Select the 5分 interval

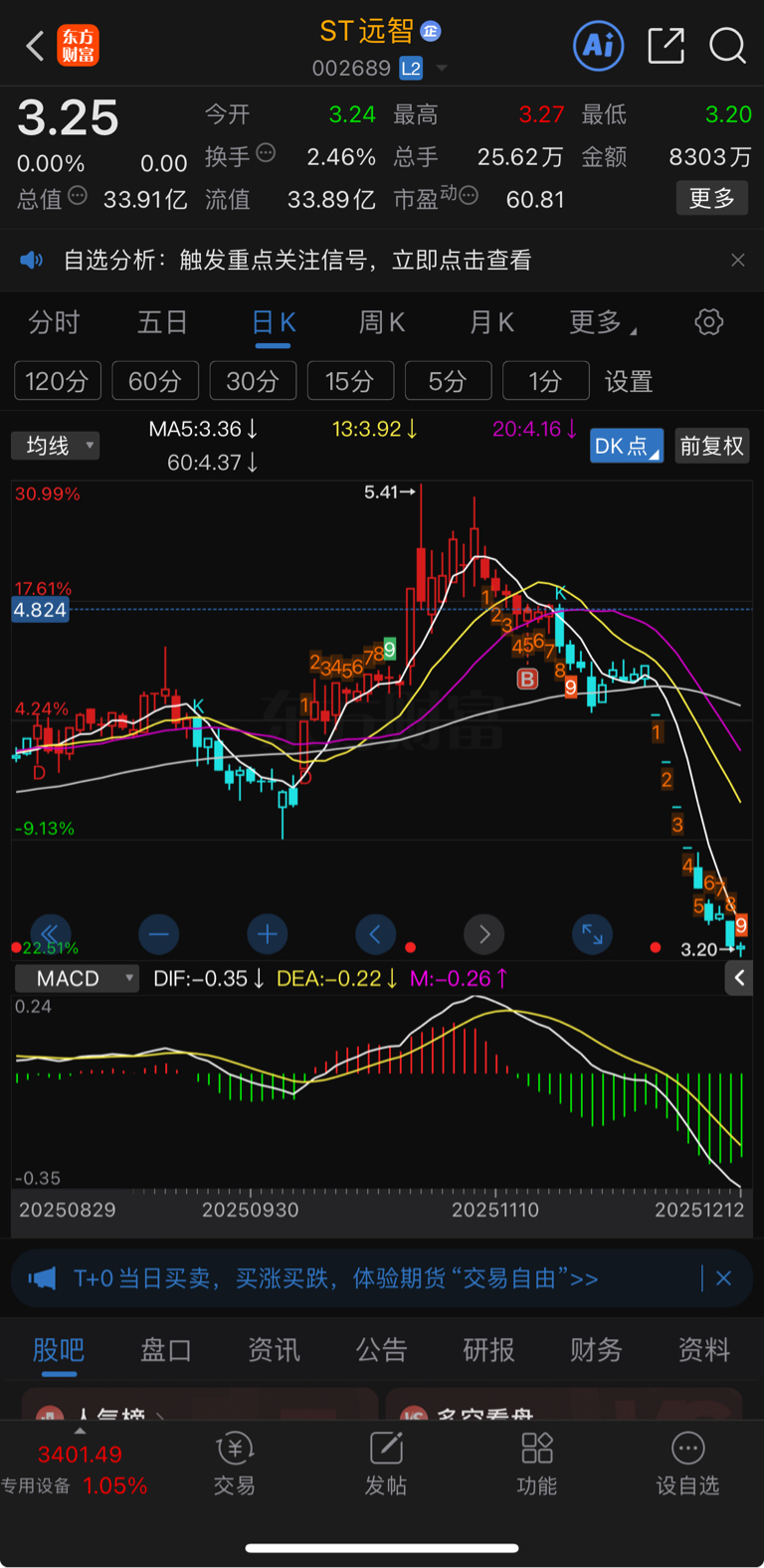point(448,381)
